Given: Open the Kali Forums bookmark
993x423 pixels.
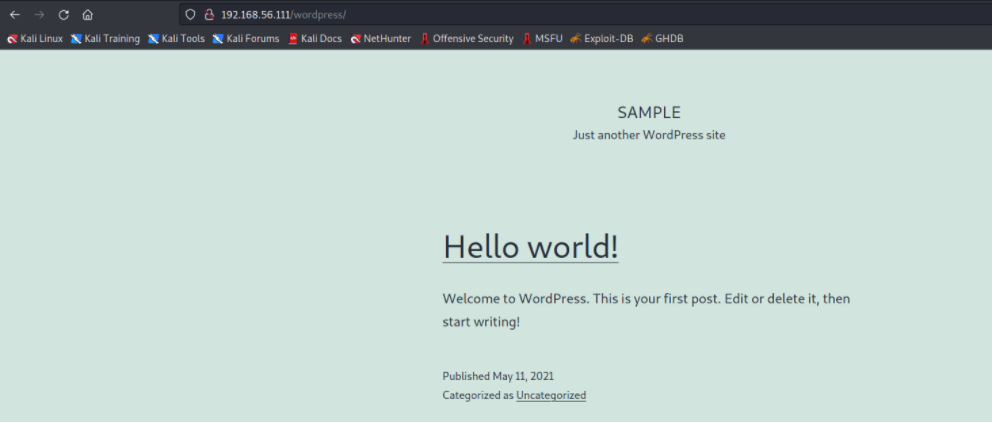Looking at the screenshot, I should point(246,39).
